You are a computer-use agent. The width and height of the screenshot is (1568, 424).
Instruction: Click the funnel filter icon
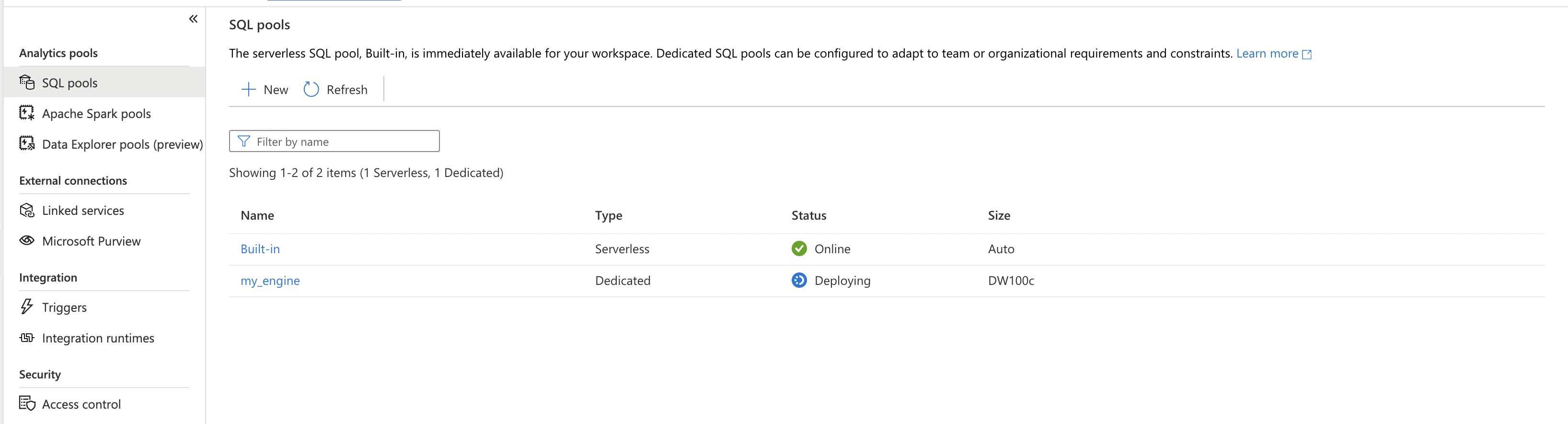click(x=243, y=141)
